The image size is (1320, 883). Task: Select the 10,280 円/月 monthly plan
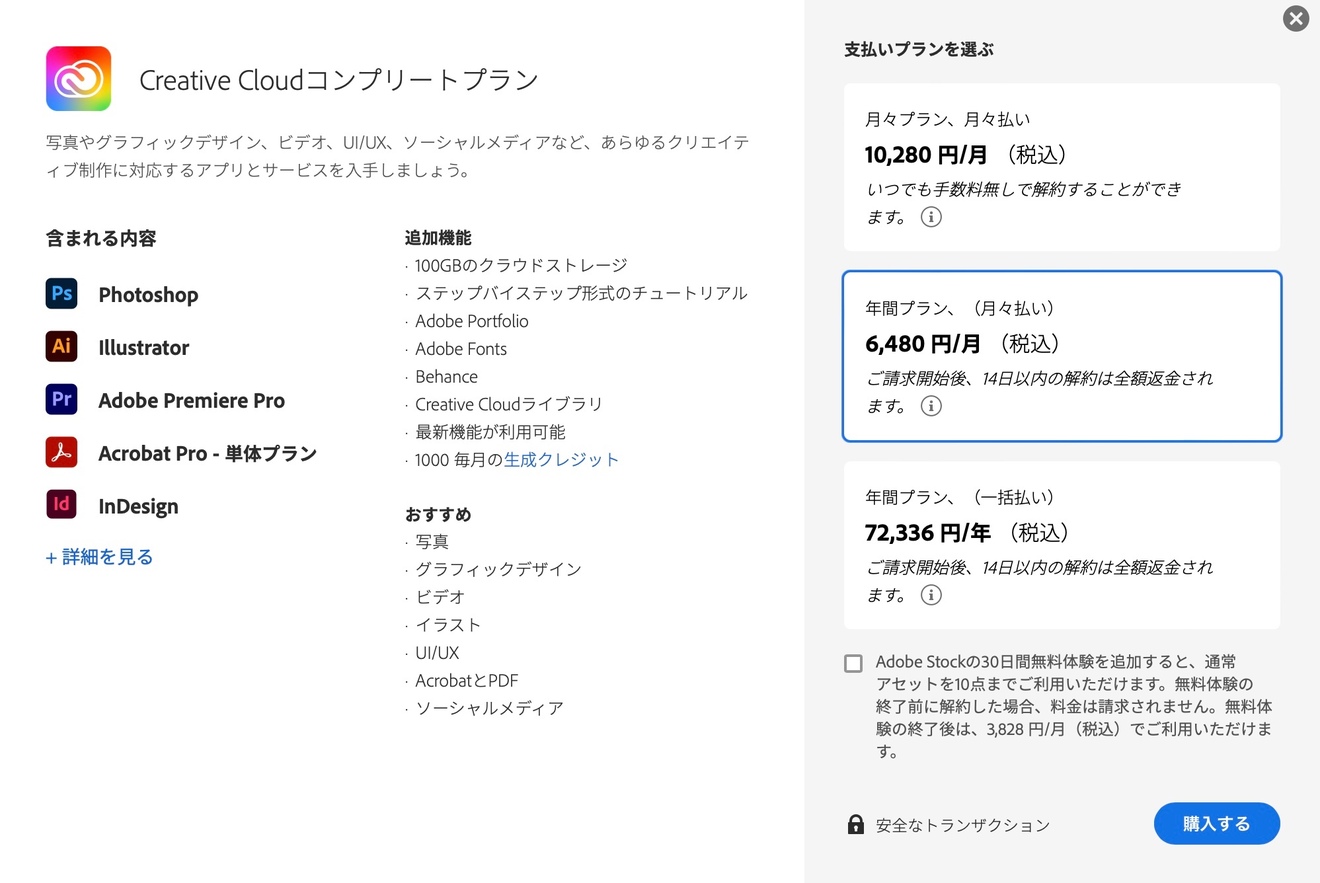pyautogui.click(x=1061, y=167)
